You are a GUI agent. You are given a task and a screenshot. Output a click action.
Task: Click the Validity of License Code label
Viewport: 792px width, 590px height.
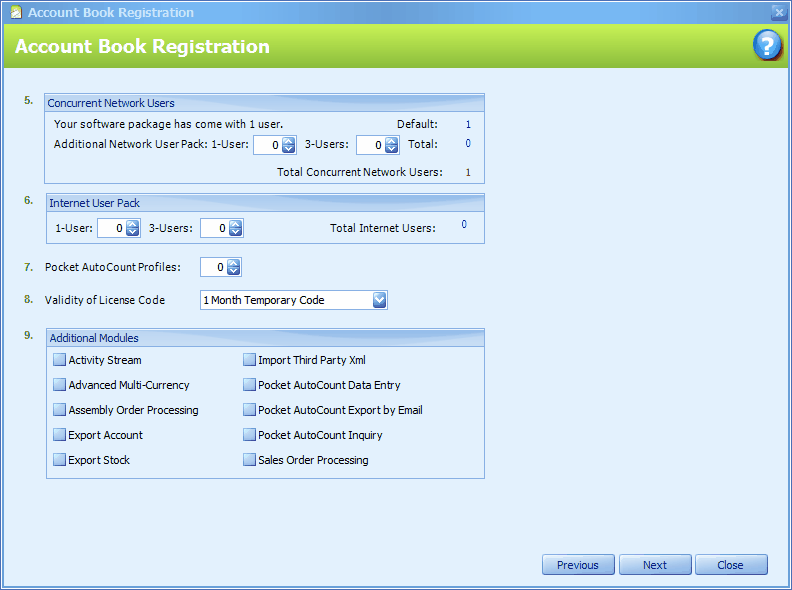tap(105, 300)
